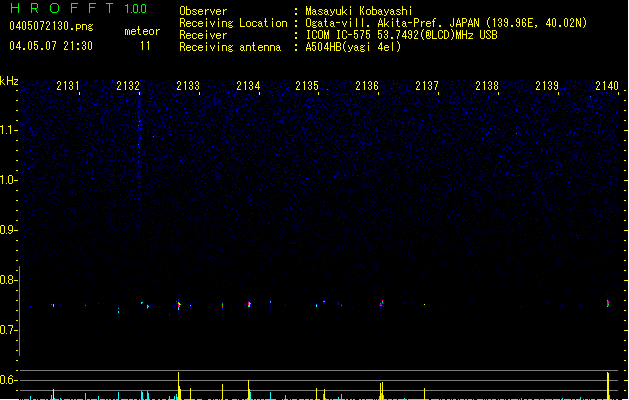Click the yellow power spike at 2140

(608, 386)
